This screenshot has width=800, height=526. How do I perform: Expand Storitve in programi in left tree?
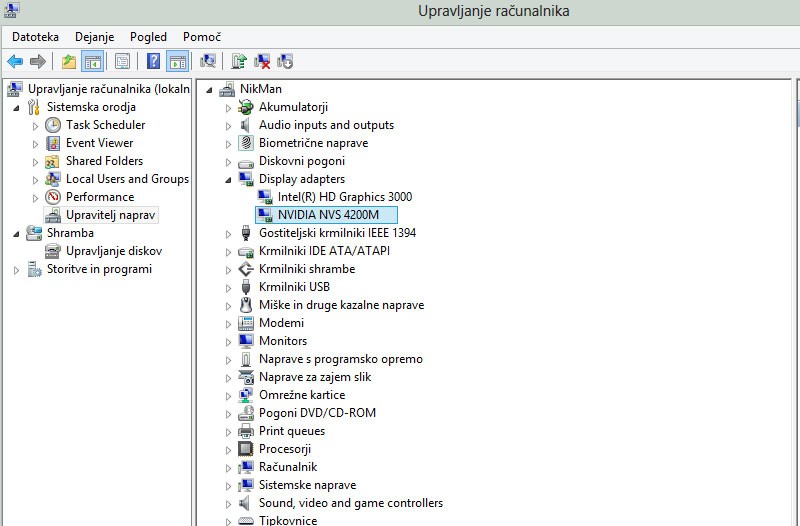tap(16, 270)
